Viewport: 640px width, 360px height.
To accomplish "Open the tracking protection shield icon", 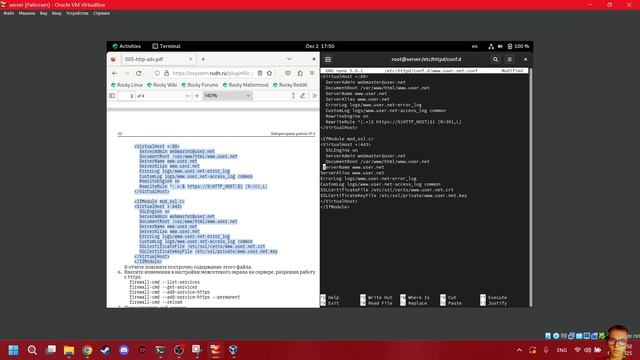I will (157, 73).
